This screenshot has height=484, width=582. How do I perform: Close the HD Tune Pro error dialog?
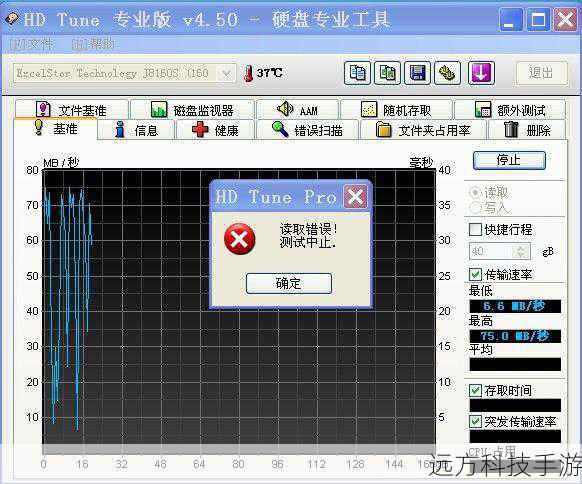(x=355, y=196)
